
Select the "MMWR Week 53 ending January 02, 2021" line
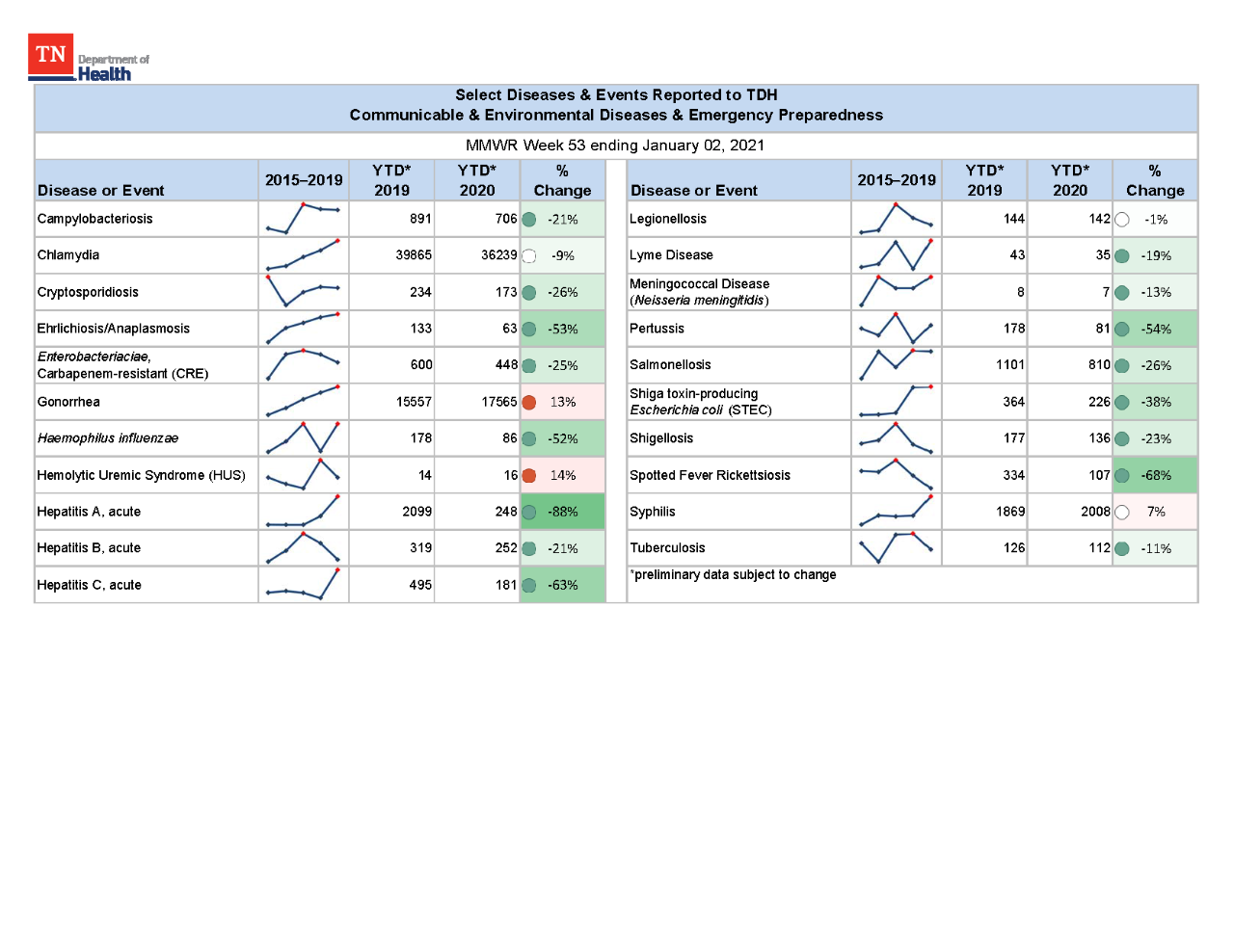615,145
